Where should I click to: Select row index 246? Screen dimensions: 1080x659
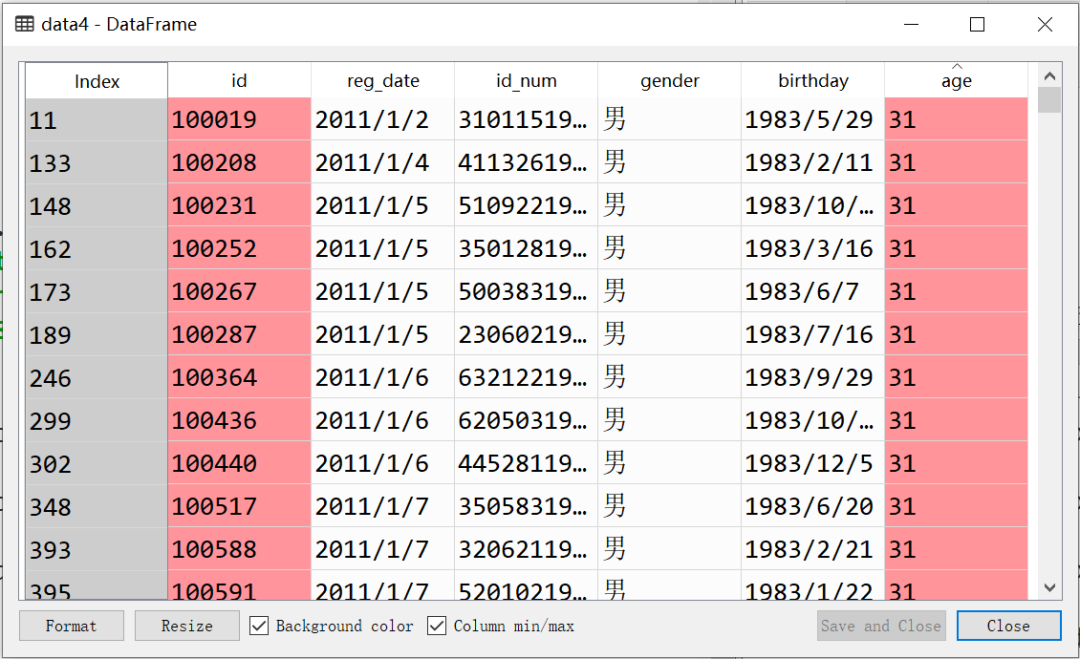[x=96, y=377]
